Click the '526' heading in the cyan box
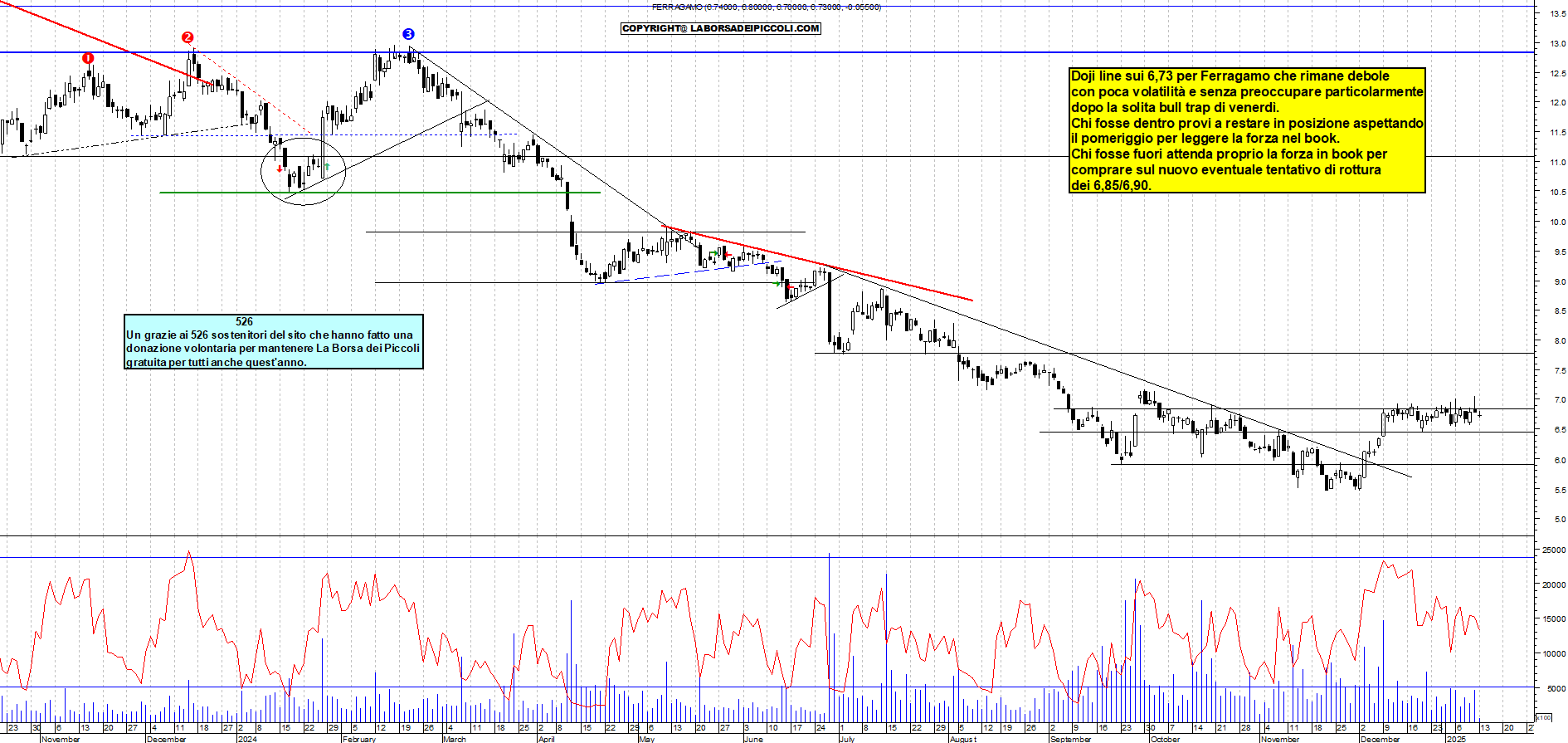The image size is (1568, 743). point(244,321)
